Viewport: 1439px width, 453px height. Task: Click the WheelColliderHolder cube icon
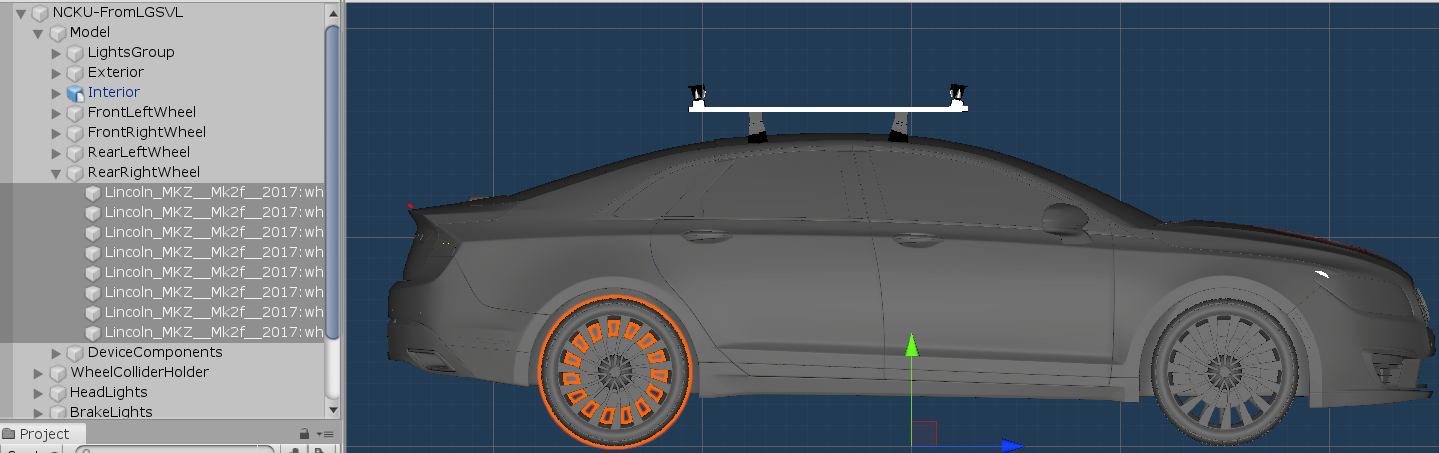pos(58,373)
